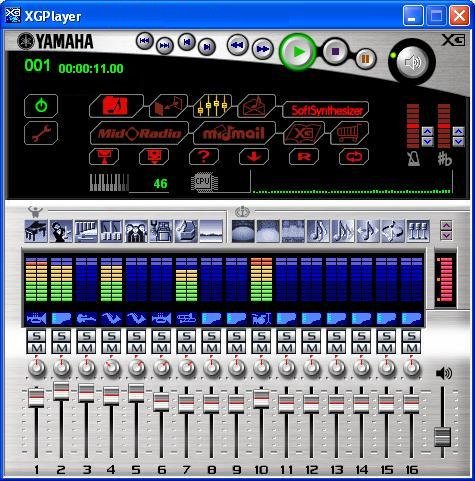Click the fast-forward transport button
Screen dimensions: 475x481
[x=263, y=49]
